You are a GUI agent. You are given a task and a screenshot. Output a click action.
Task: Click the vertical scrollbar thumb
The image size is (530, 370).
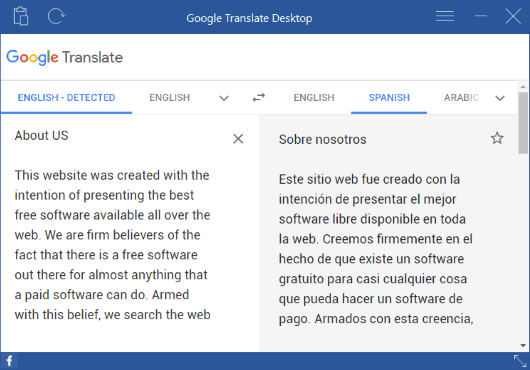pos(523,123)
